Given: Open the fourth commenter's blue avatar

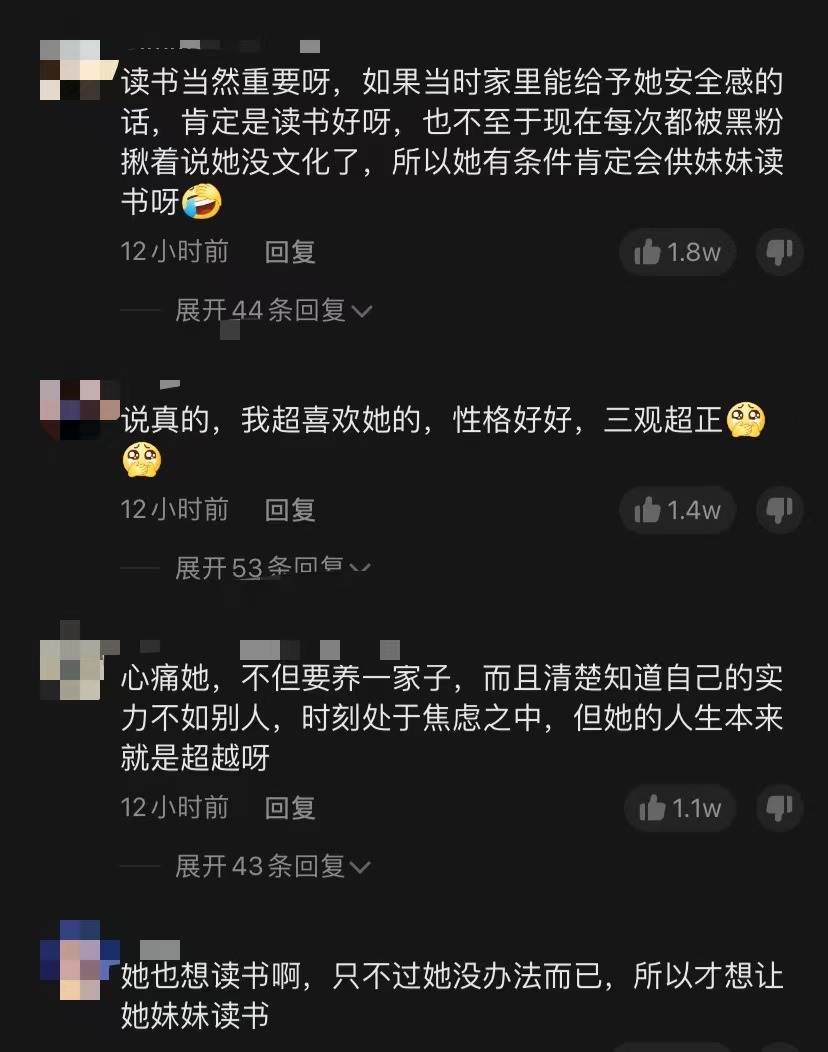Looking at the screenshot, I should click(x=70, y=960).
